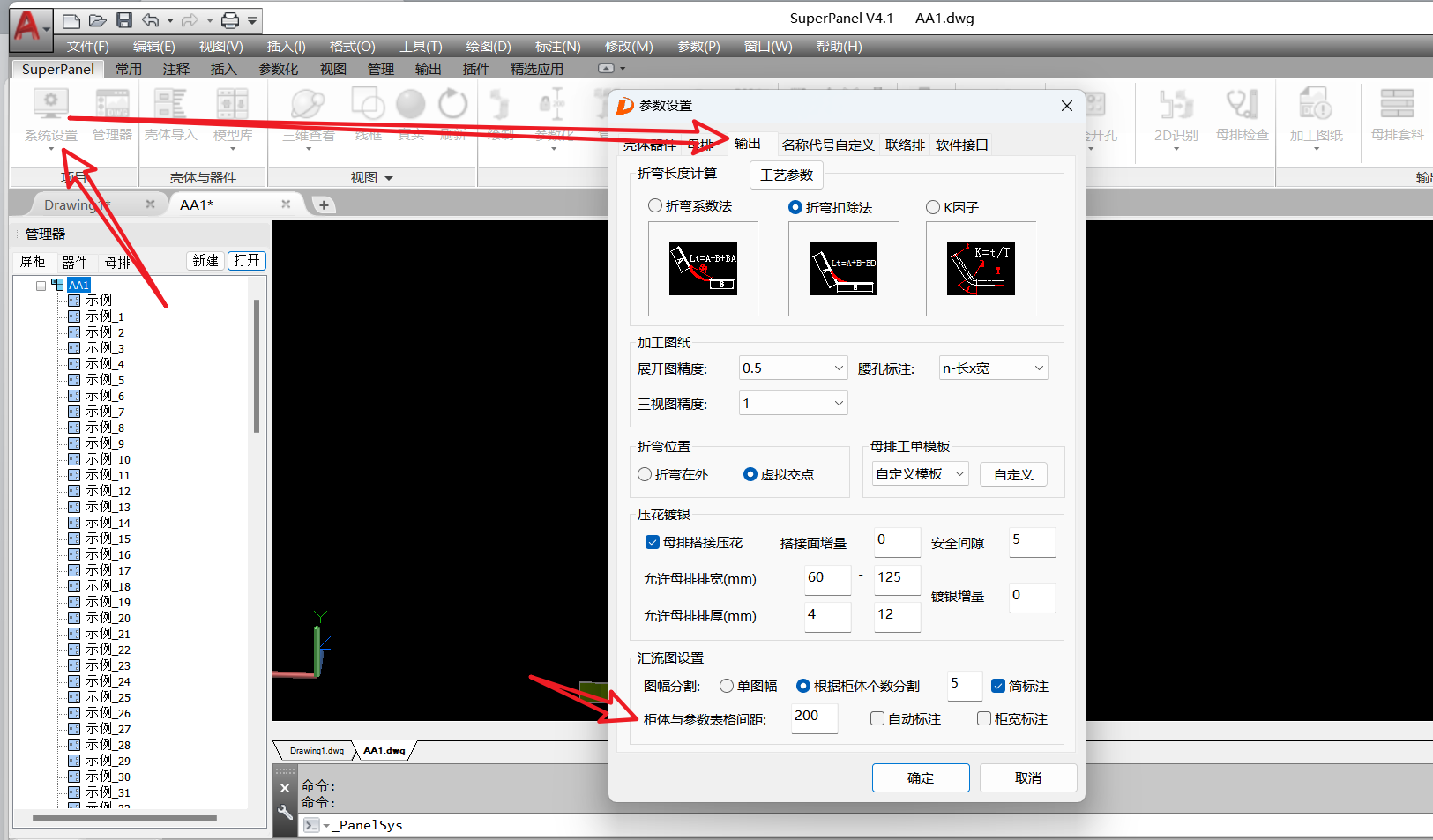The height and width of the screenshot is (840, 1433).
Task: Click the Redo arrow icon
Action: click(190, 20)
